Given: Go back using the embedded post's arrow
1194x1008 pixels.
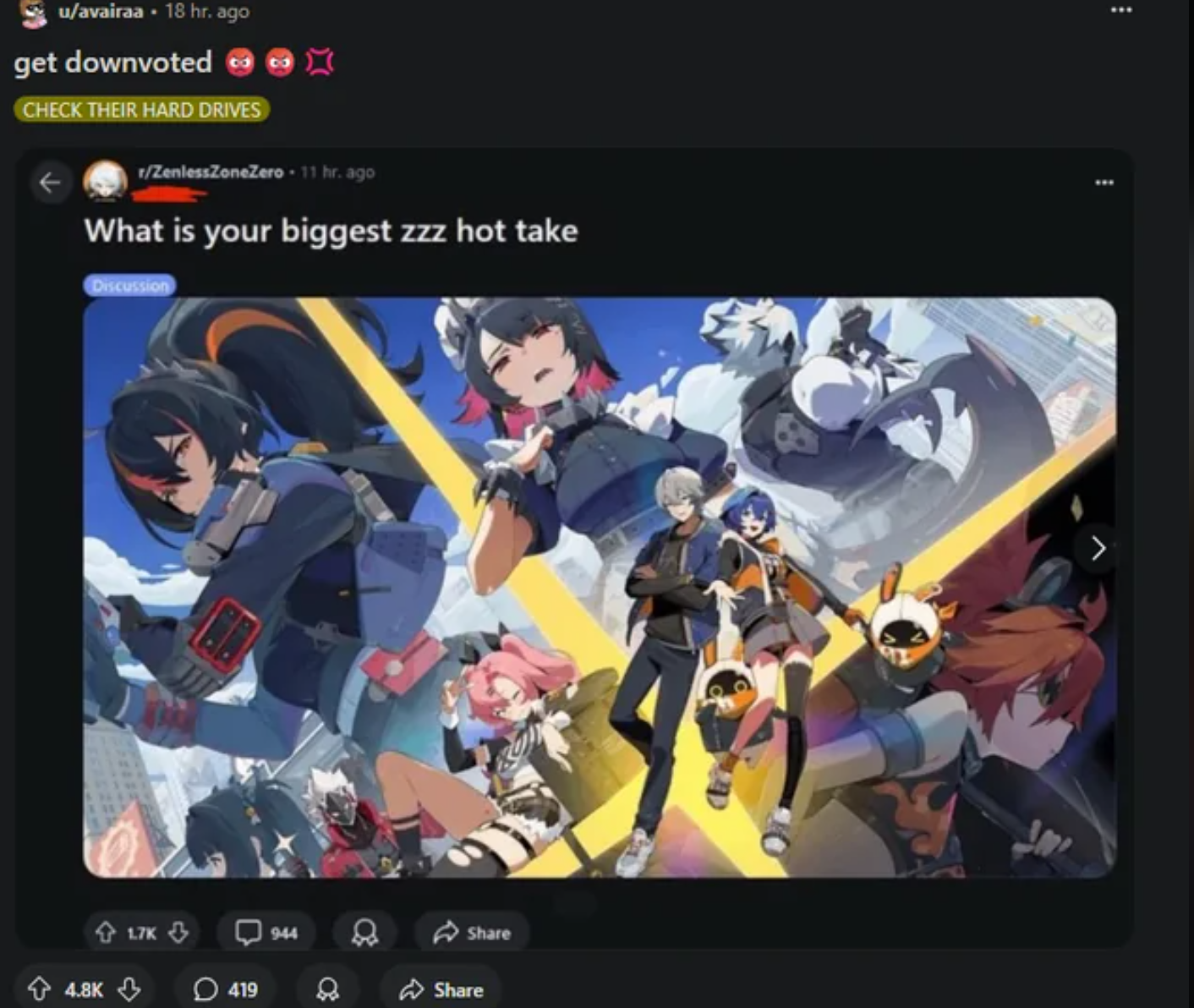Looking at the screenshot, I should pos(50,182).
